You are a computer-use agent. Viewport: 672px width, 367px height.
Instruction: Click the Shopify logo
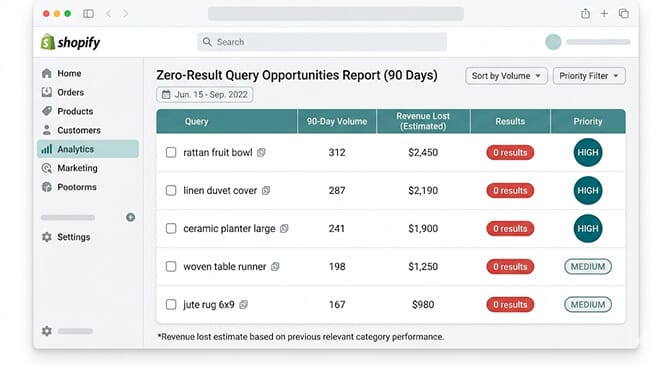click(70, 42)
